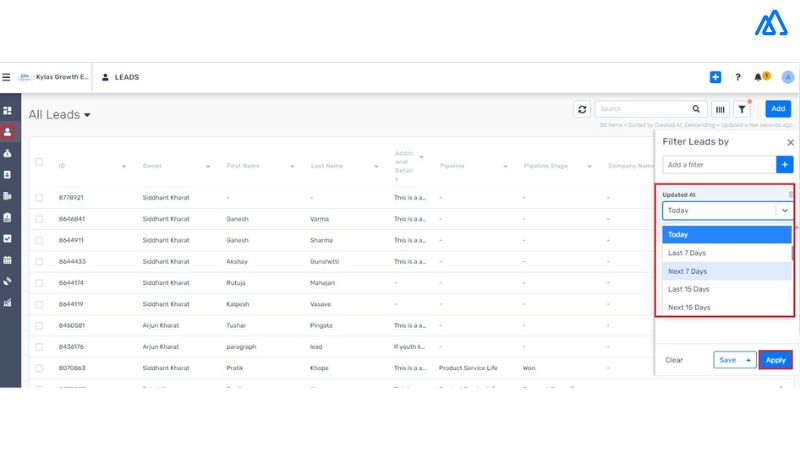Open the Calendar icon in sidebar
The image size is (800, 450).
coord(8,260)
